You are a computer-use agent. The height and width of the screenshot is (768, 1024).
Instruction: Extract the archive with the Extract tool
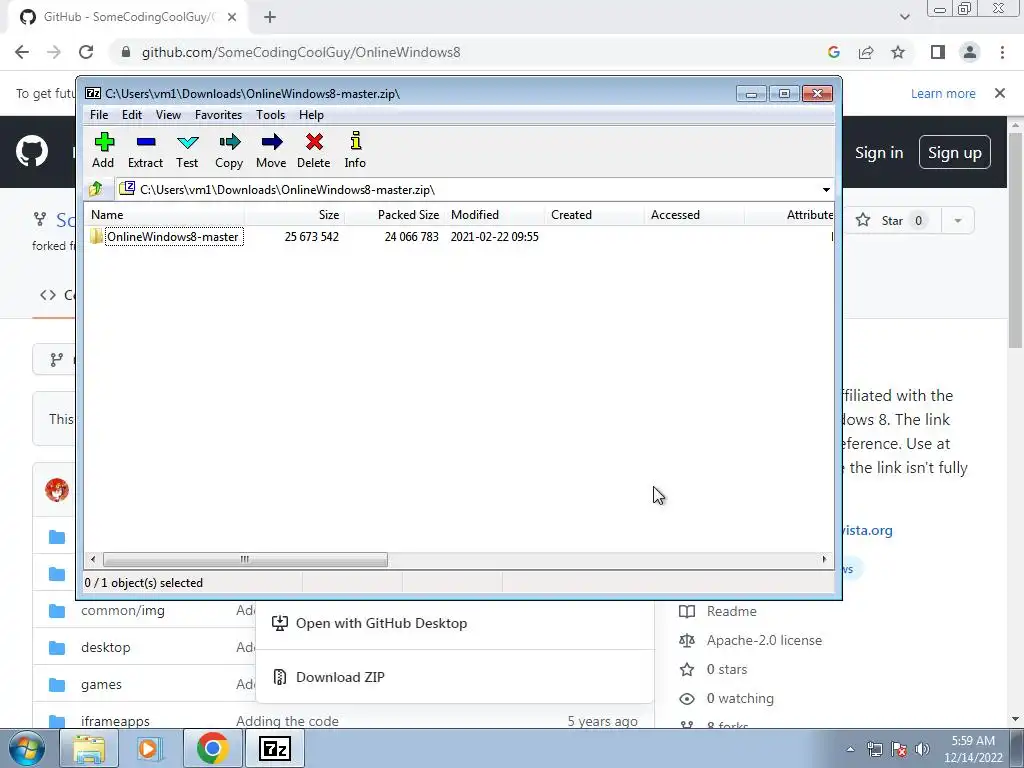pos(145,151)
